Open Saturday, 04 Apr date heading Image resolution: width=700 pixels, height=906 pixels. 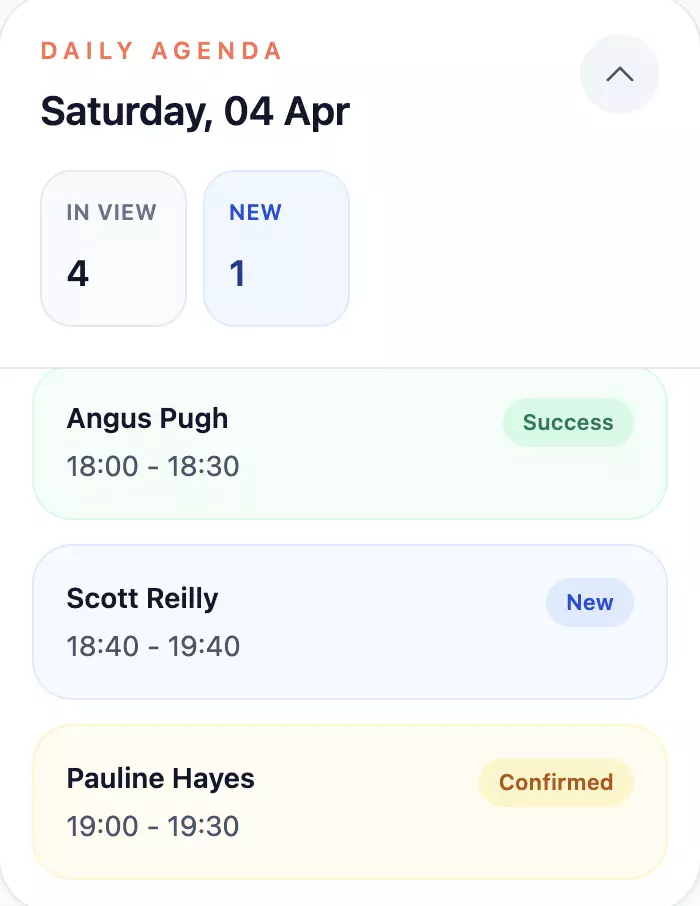(194, 111)
